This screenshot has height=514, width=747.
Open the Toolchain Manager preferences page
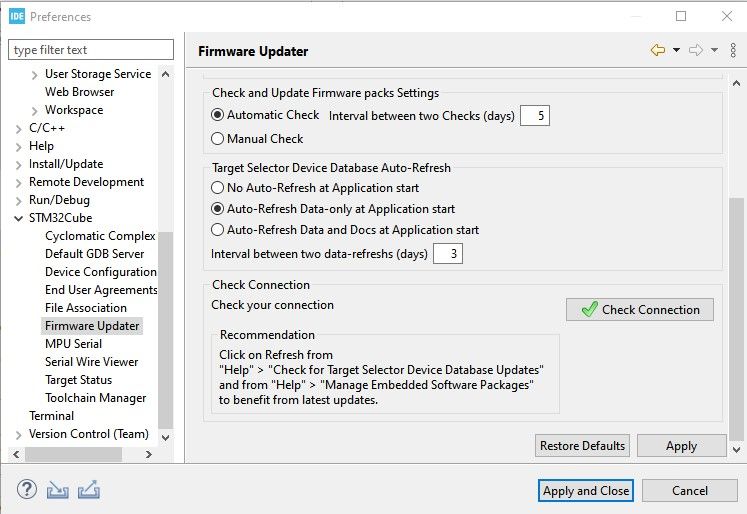click(94, 398)
